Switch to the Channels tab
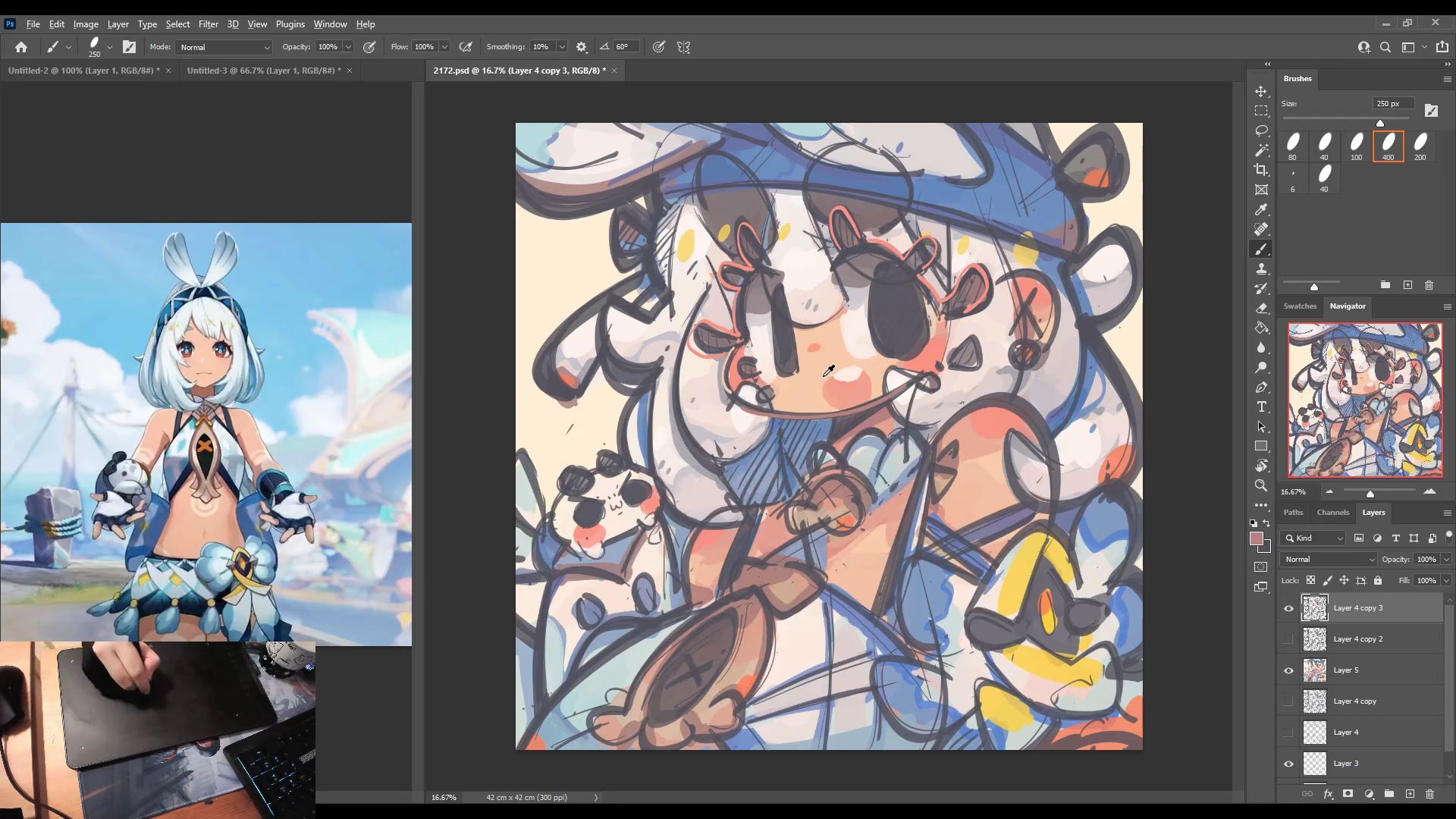This screenshot has width=1456, height=819. coord(1332,513)
